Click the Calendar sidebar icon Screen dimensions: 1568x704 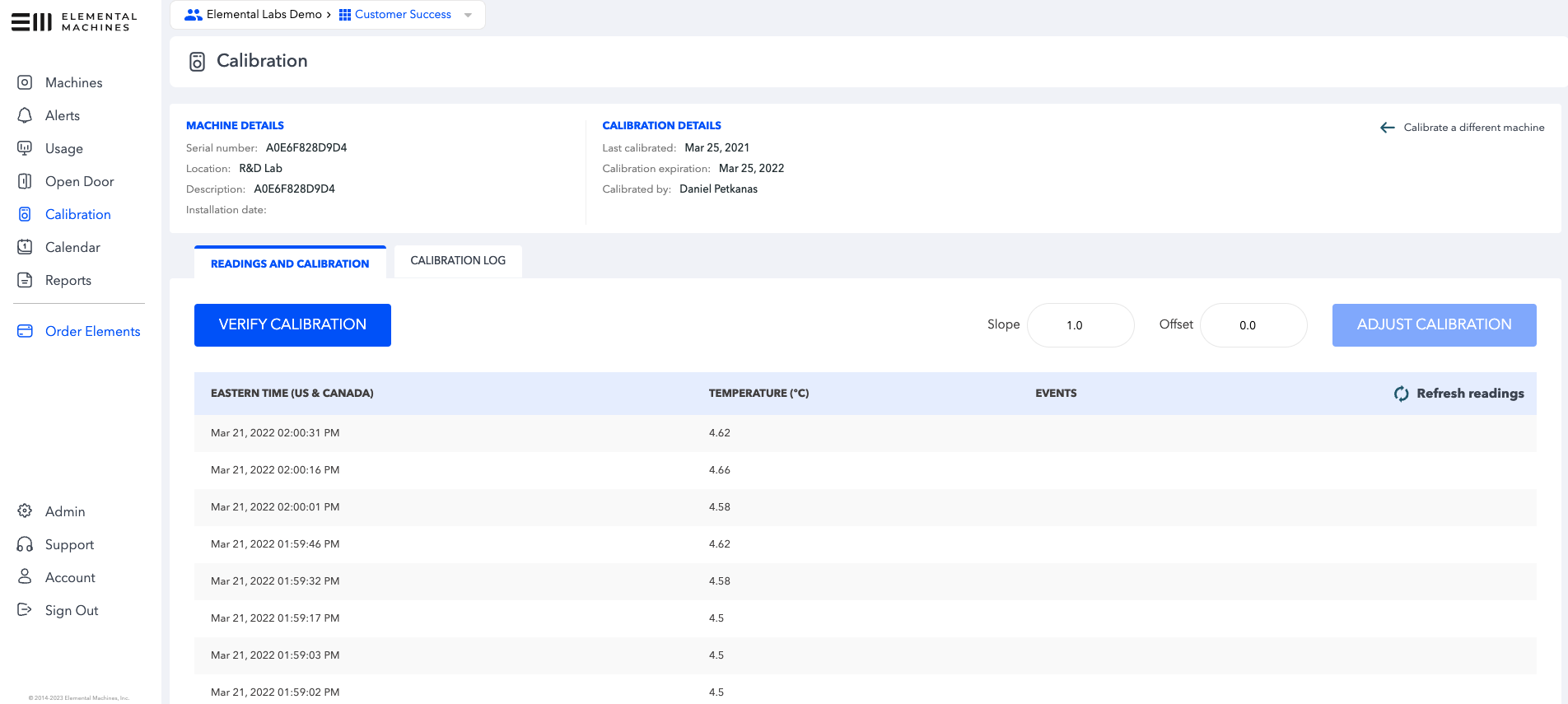(x=25, y=247)
